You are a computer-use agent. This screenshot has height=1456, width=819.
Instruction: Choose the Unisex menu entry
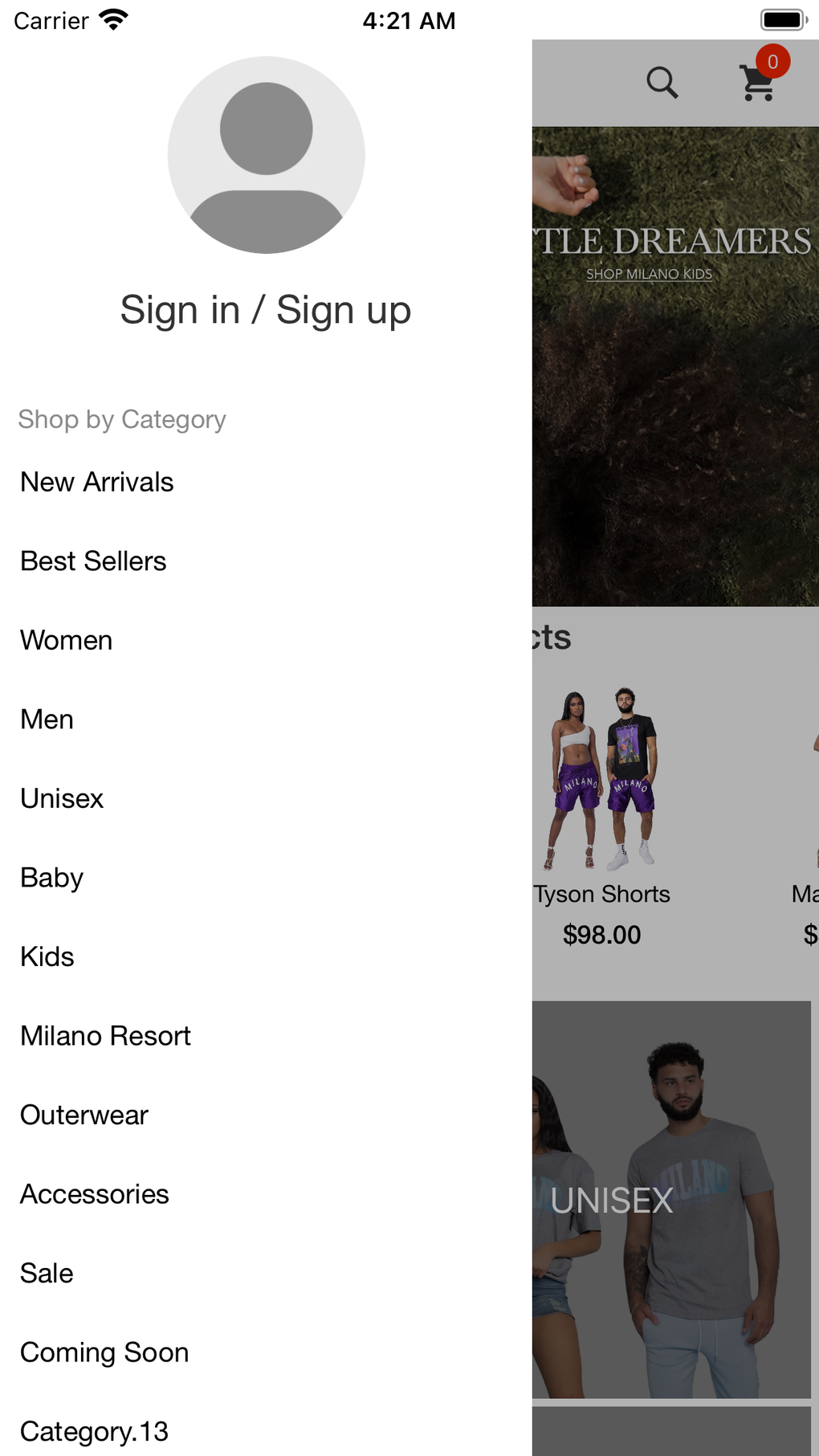[62, 798]
